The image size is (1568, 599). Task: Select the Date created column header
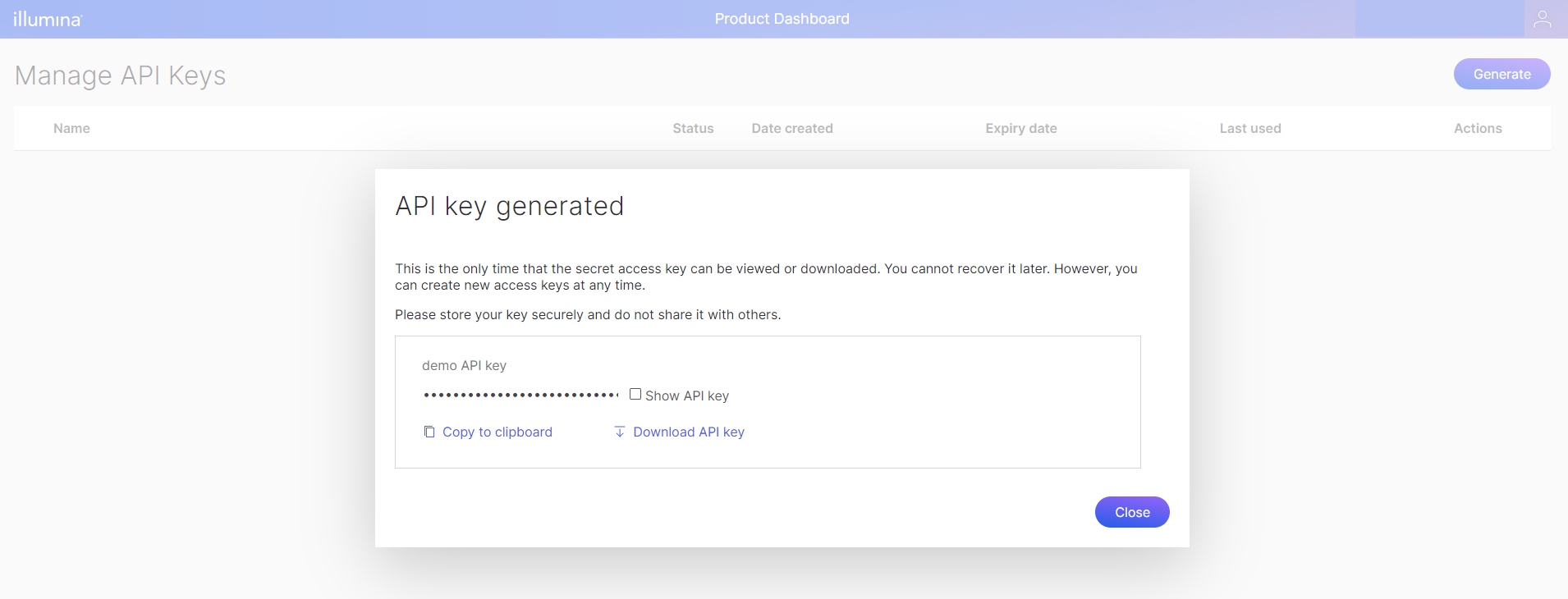click(x=791, y=128)
